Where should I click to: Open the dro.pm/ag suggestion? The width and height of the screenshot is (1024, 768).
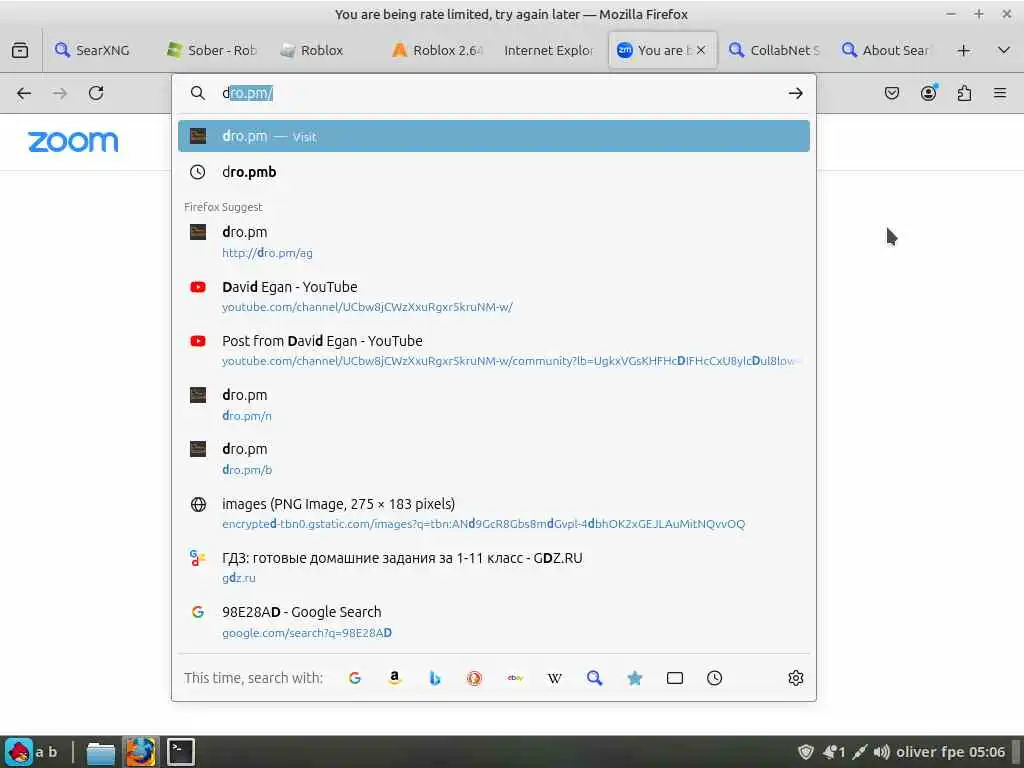click(494, 242)
